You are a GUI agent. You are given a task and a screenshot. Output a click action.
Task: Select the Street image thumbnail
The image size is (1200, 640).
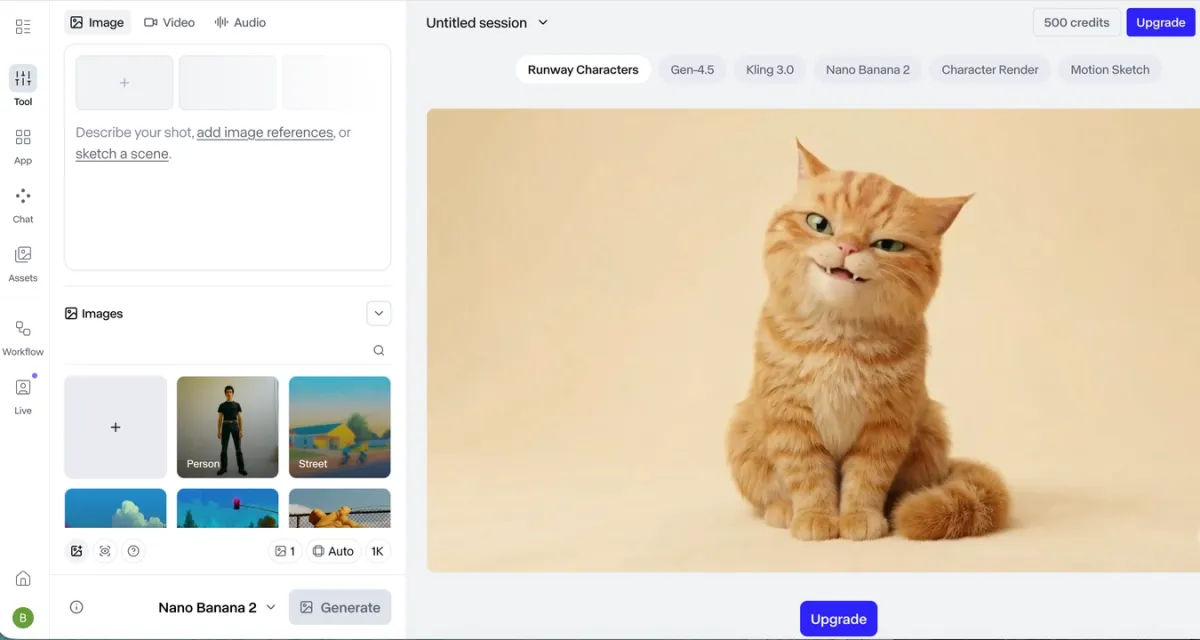pos(339,427)
